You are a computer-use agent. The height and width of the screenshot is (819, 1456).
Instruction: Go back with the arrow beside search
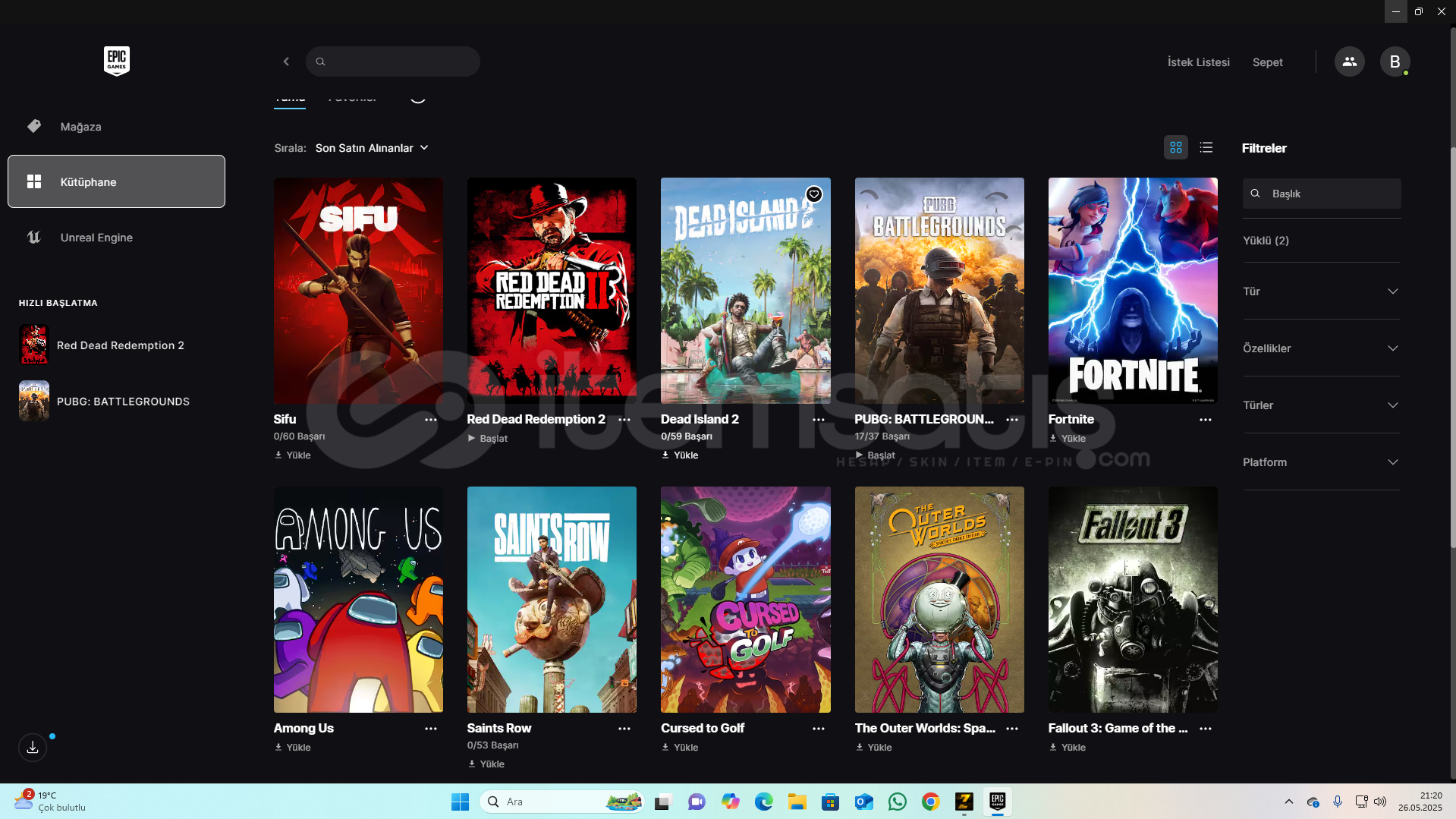tap(286, 61)
